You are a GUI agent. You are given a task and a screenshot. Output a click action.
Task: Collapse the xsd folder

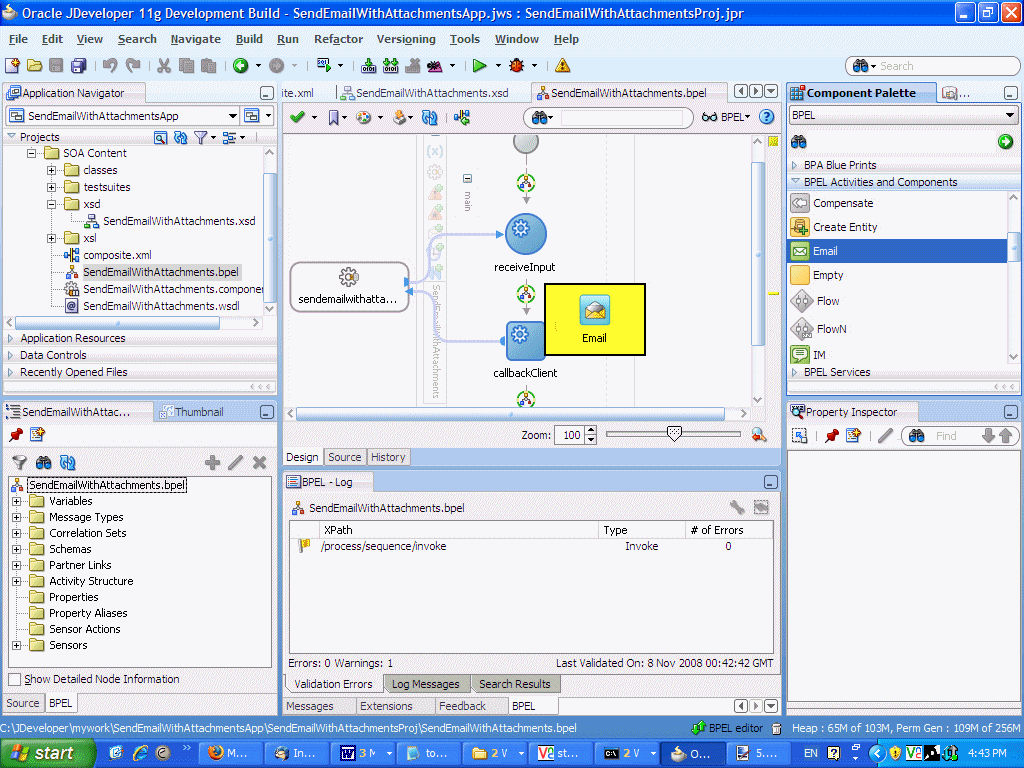[x=52, y=204]
